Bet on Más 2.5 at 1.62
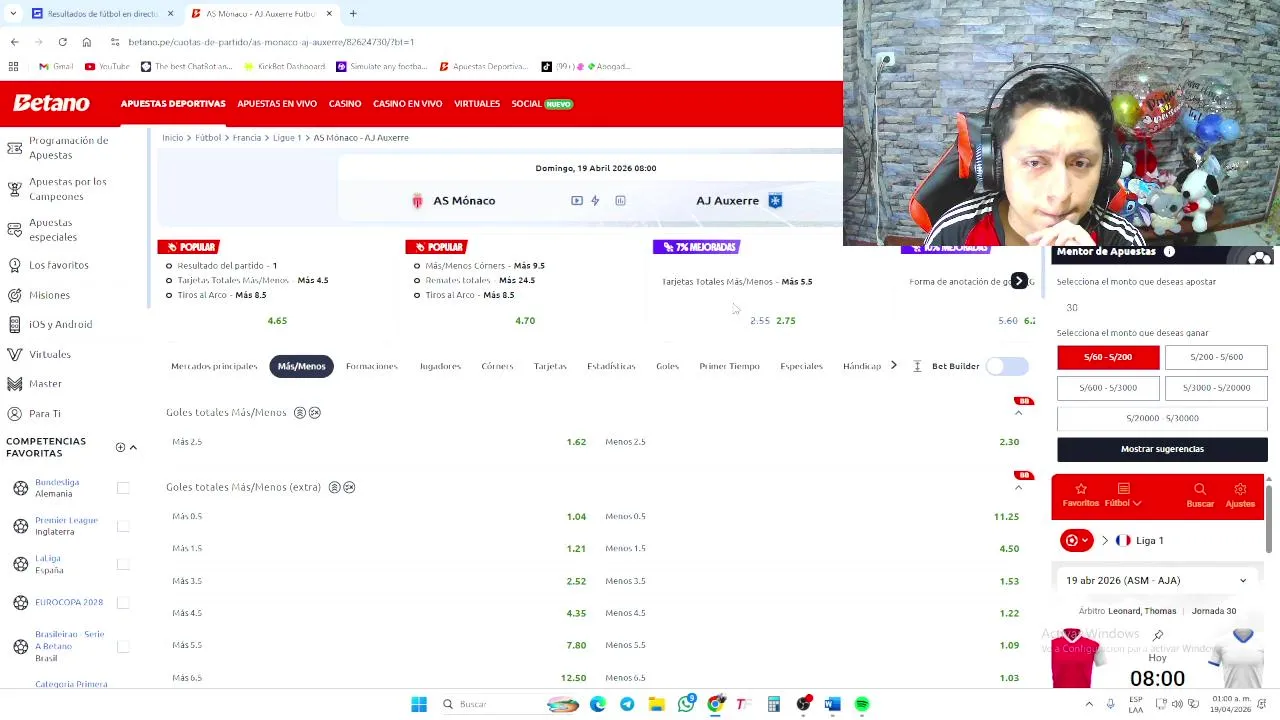This screenshot has width=1280, height=720. [378, 442]
